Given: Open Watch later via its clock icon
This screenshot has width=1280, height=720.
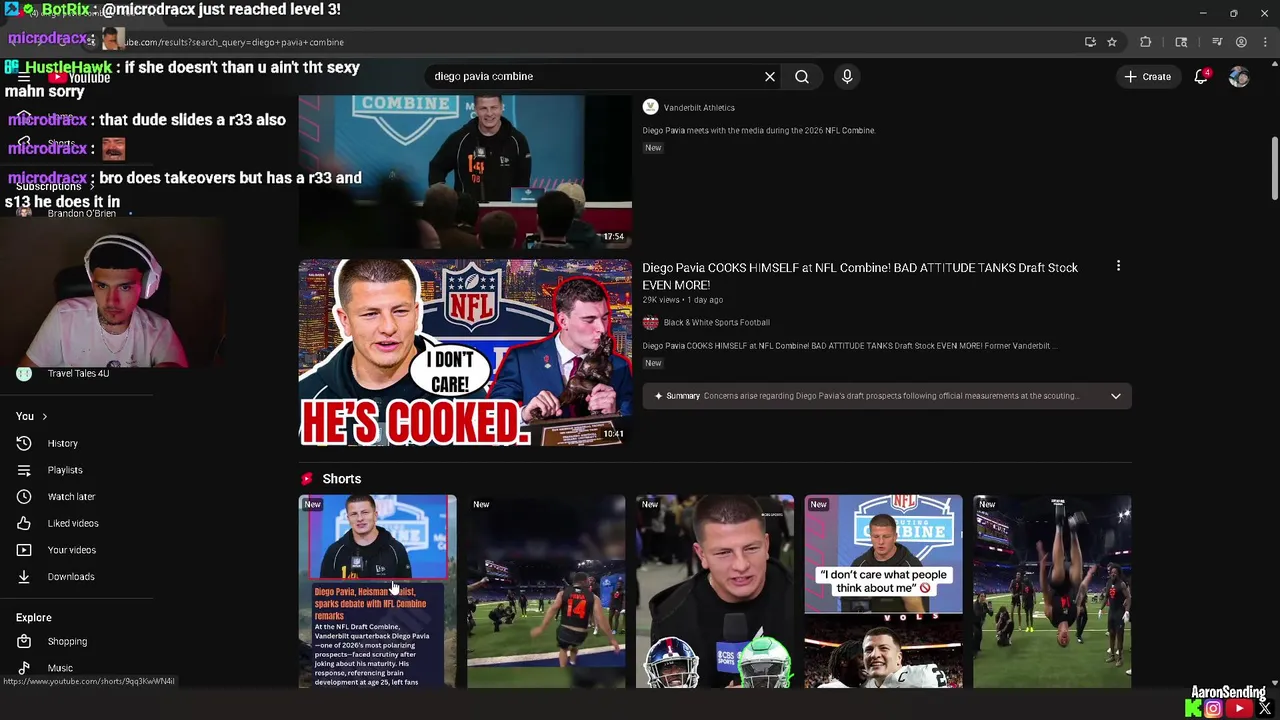Looking at the screenshot, I should [x=24, y=496].
